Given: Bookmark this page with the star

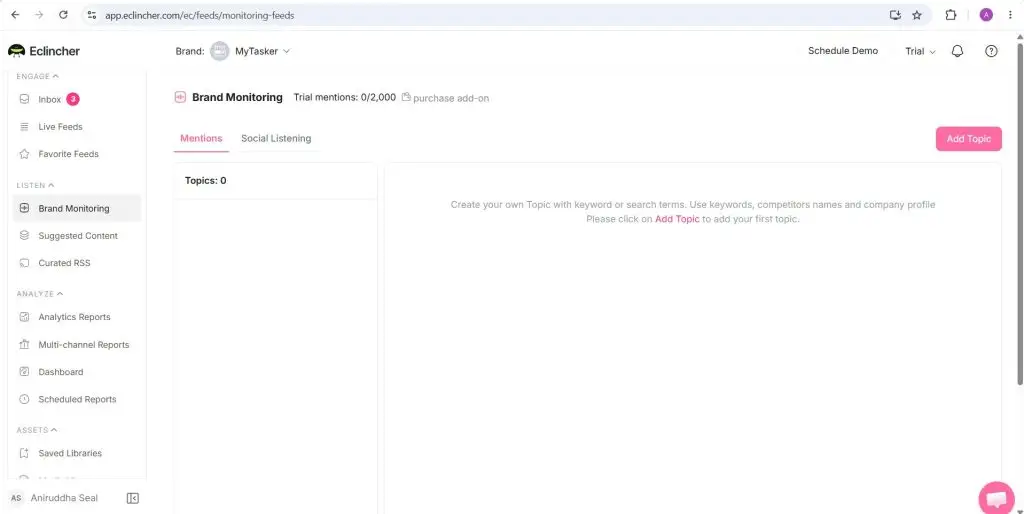Looking at the screenshot, I should pyautogui.click(x=917, y=15).
